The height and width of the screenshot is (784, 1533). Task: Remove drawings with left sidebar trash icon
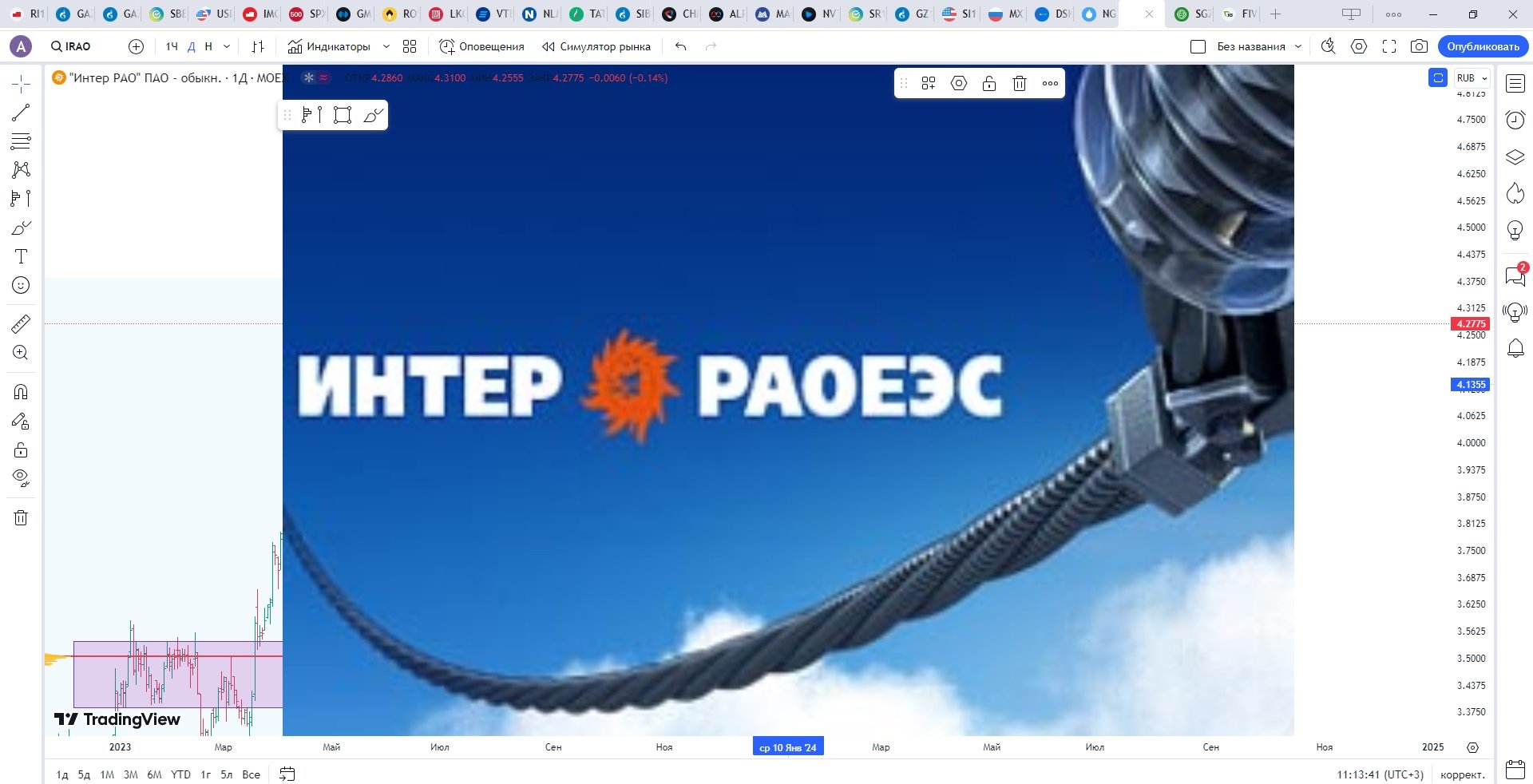[21, 517]
